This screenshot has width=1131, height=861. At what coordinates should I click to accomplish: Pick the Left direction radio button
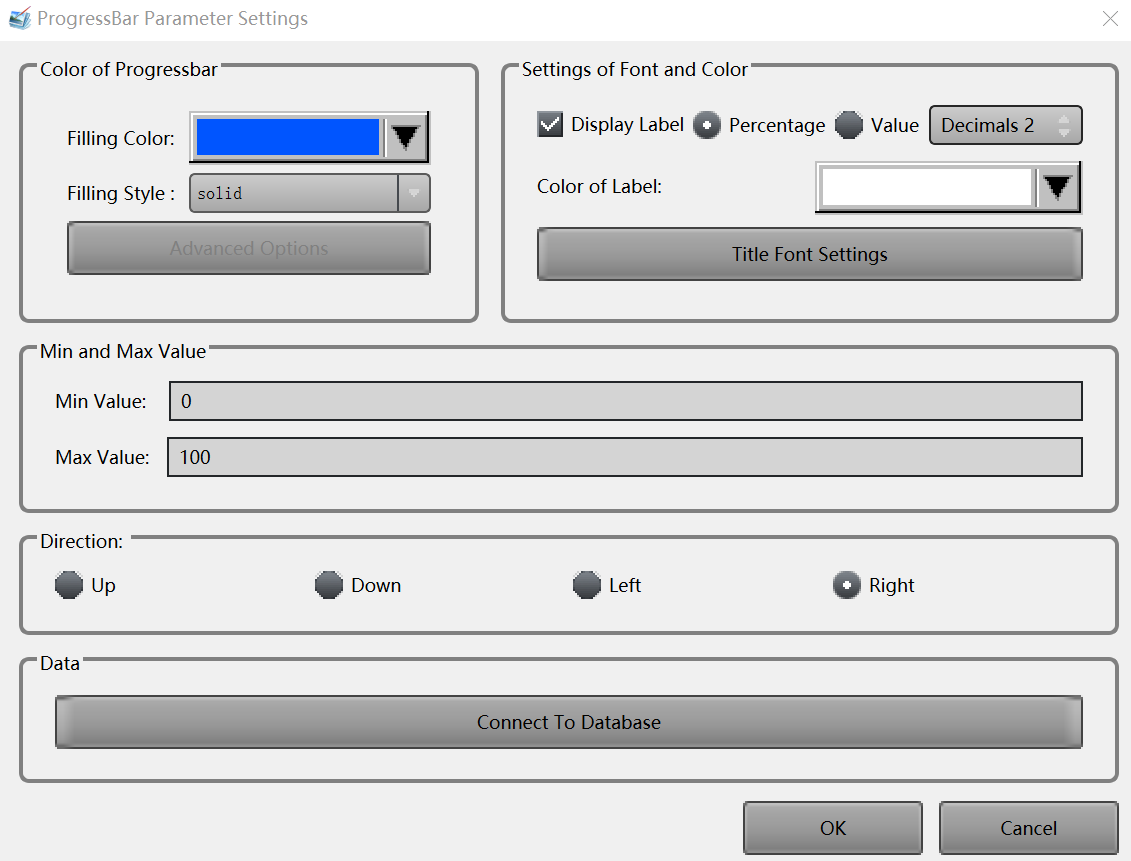[x=587, y=586]
